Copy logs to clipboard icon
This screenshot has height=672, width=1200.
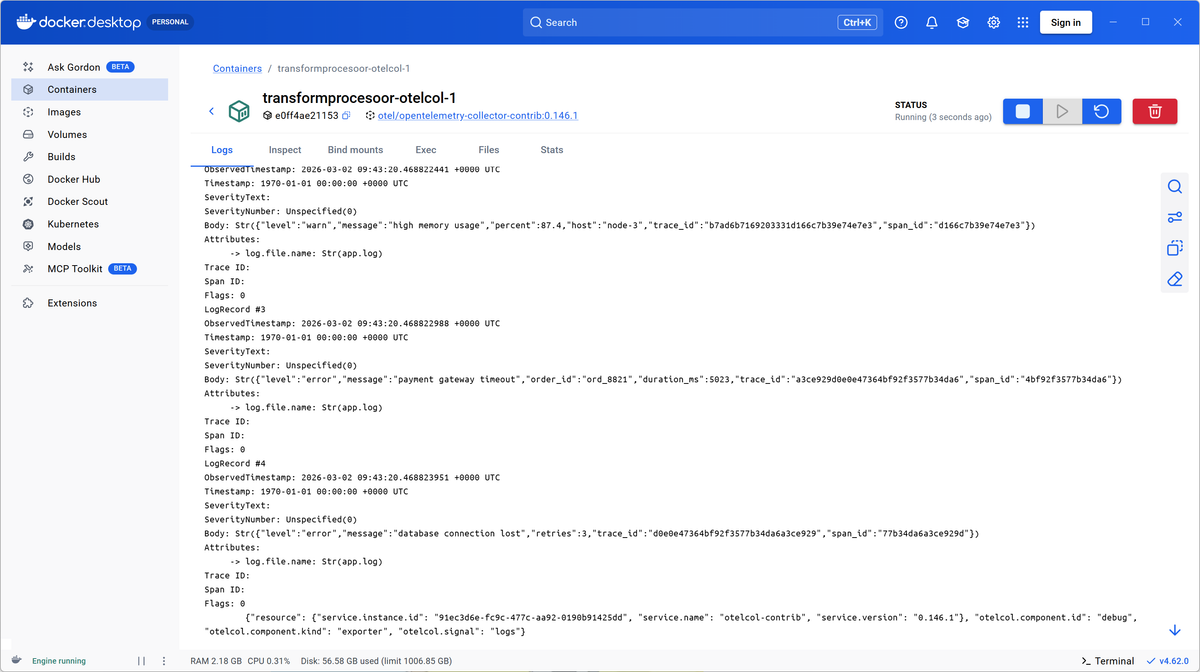(1175, 248)
